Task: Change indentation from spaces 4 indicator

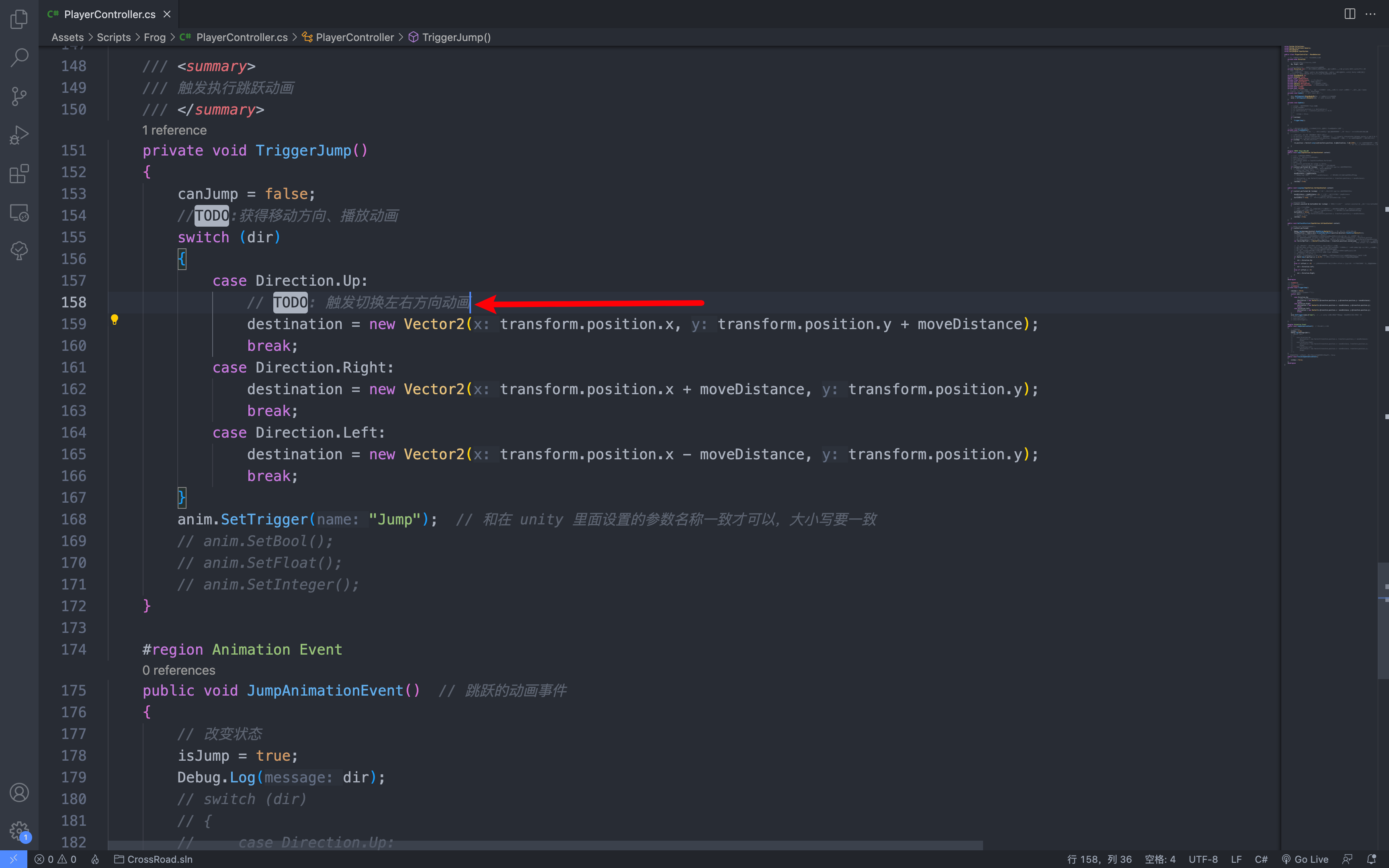Action: 1160,860
